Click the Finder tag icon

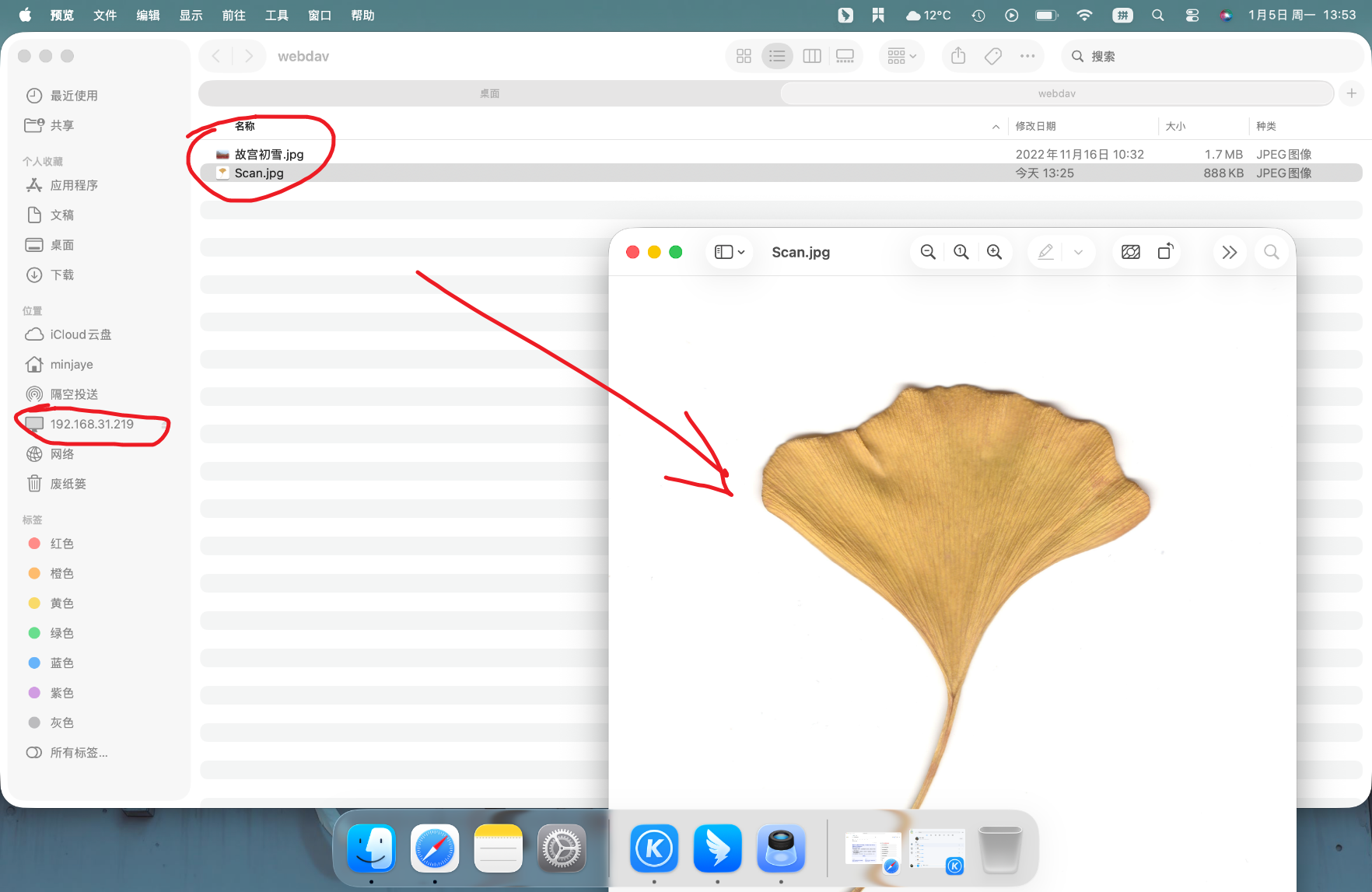(x=993, y=56)
